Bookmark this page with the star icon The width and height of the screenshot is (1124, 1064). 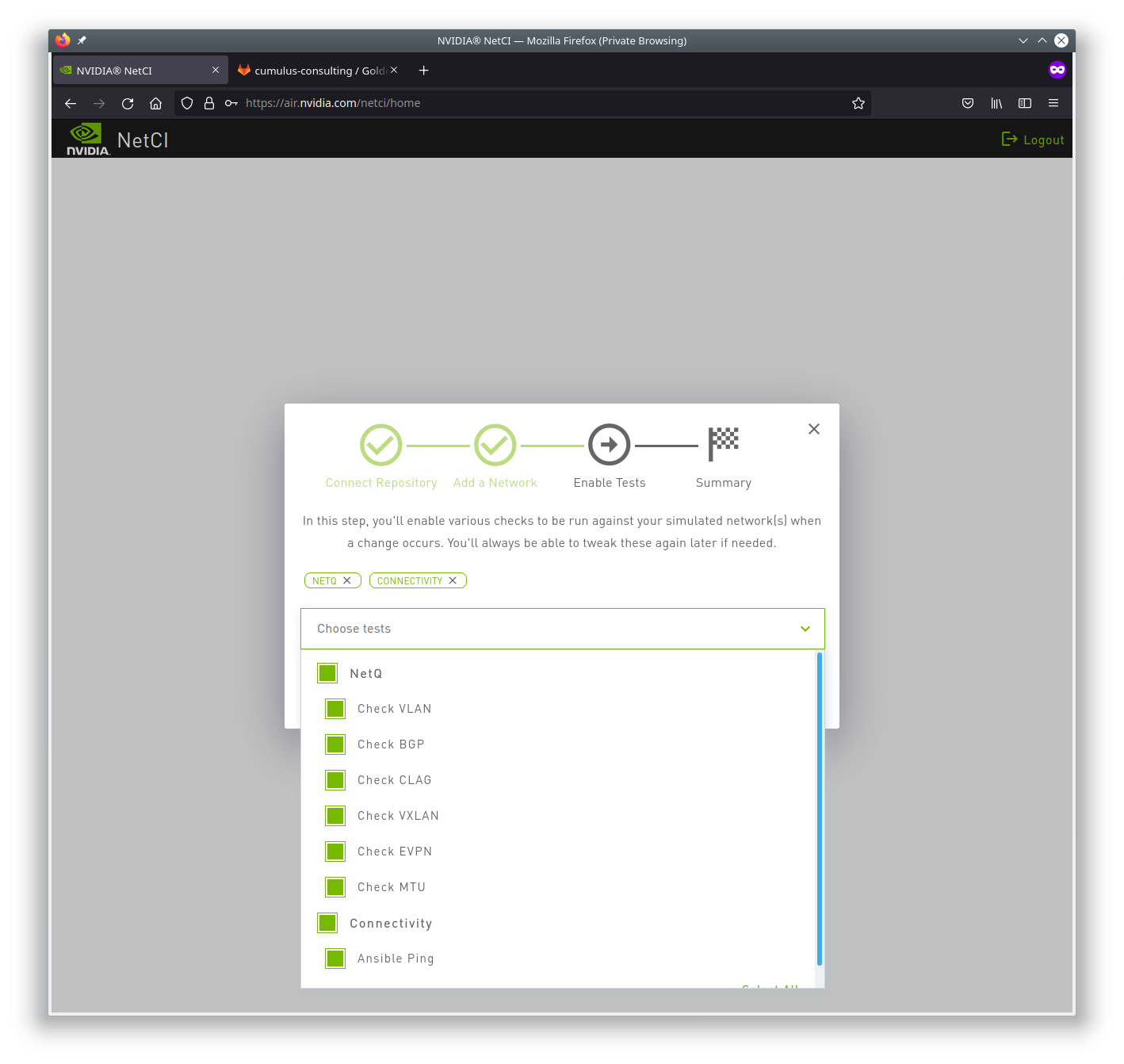point(858,103)
